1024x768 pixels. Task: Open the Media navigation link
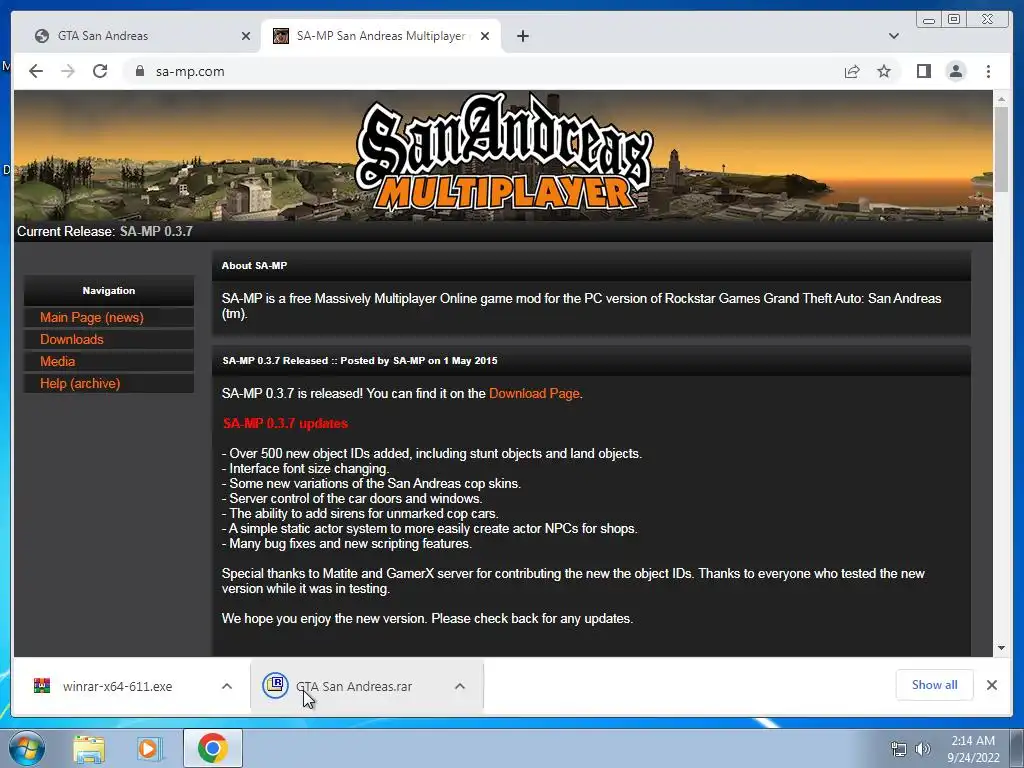pyautogui.click(x=57, y=361)
